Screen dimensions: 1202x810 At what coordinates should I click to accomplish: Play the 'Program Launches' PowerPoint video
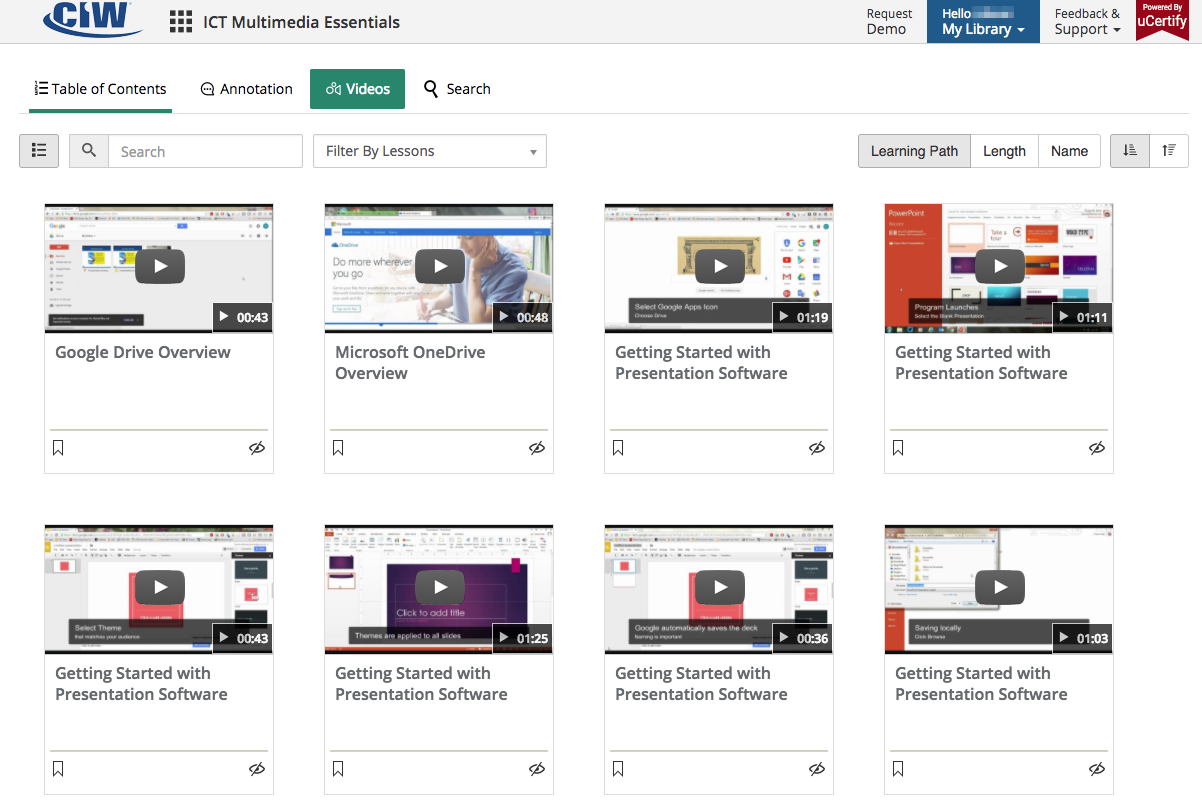click(x=1000, y=266)
